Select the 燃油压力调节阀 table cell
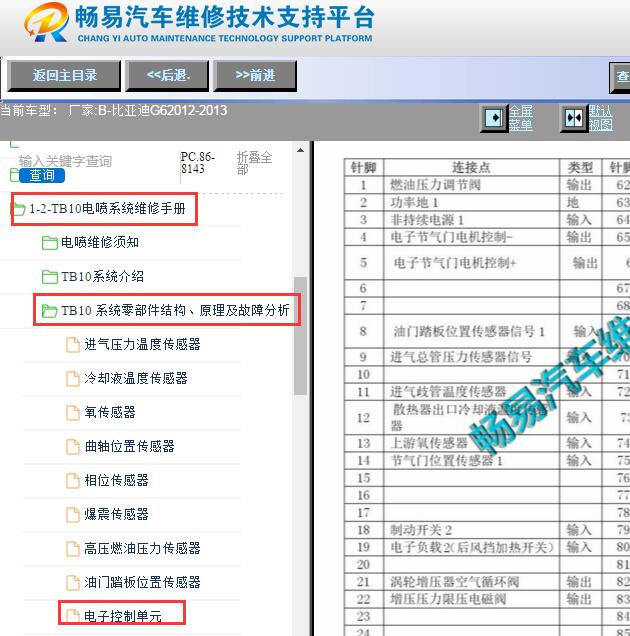The image size is (630, 636). click(471, 185)
